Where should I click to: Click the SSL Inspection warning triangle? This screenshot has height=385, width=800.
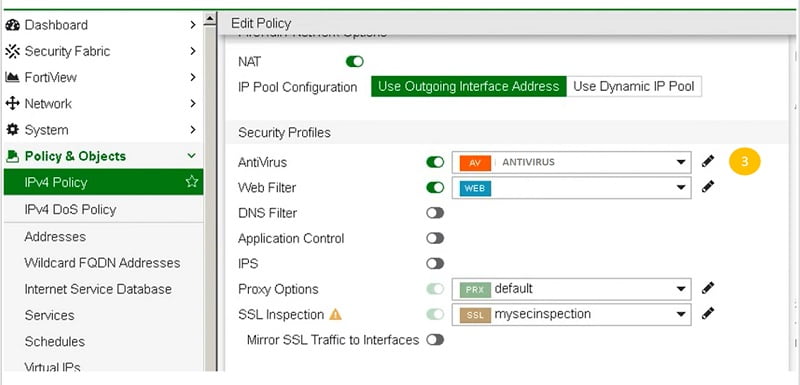pos(335,315)
